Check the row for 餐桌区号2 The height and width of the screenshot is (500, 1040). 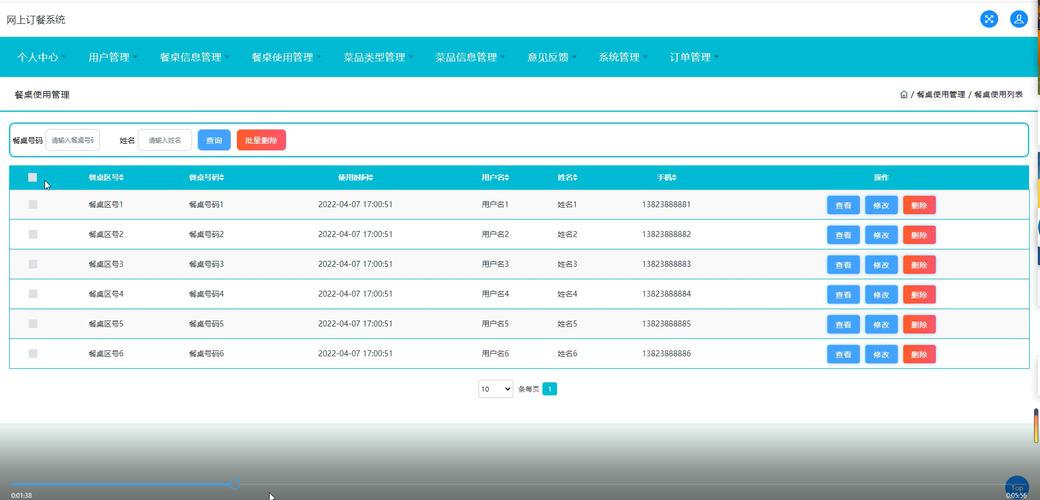(33, 235)
